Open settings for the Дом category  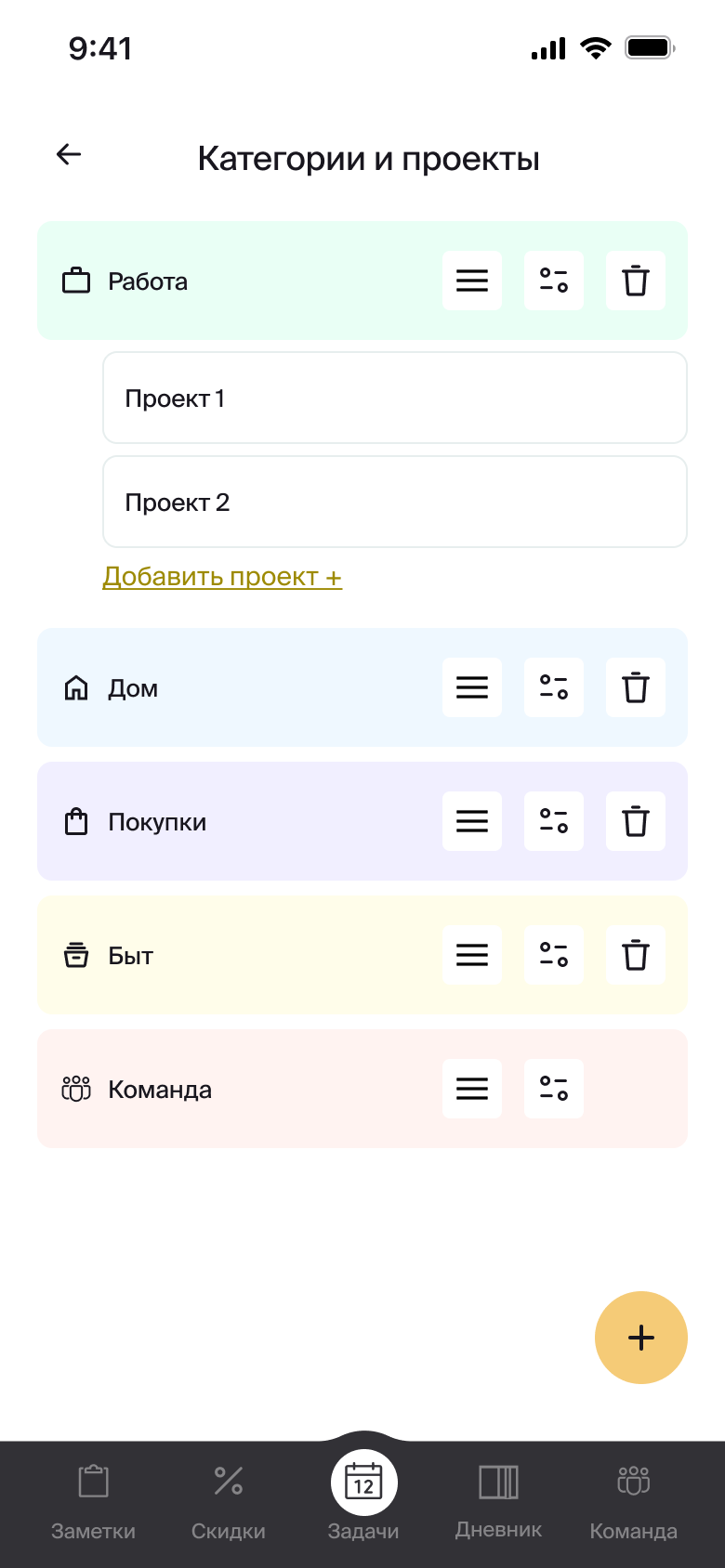[x=554, y=687]
